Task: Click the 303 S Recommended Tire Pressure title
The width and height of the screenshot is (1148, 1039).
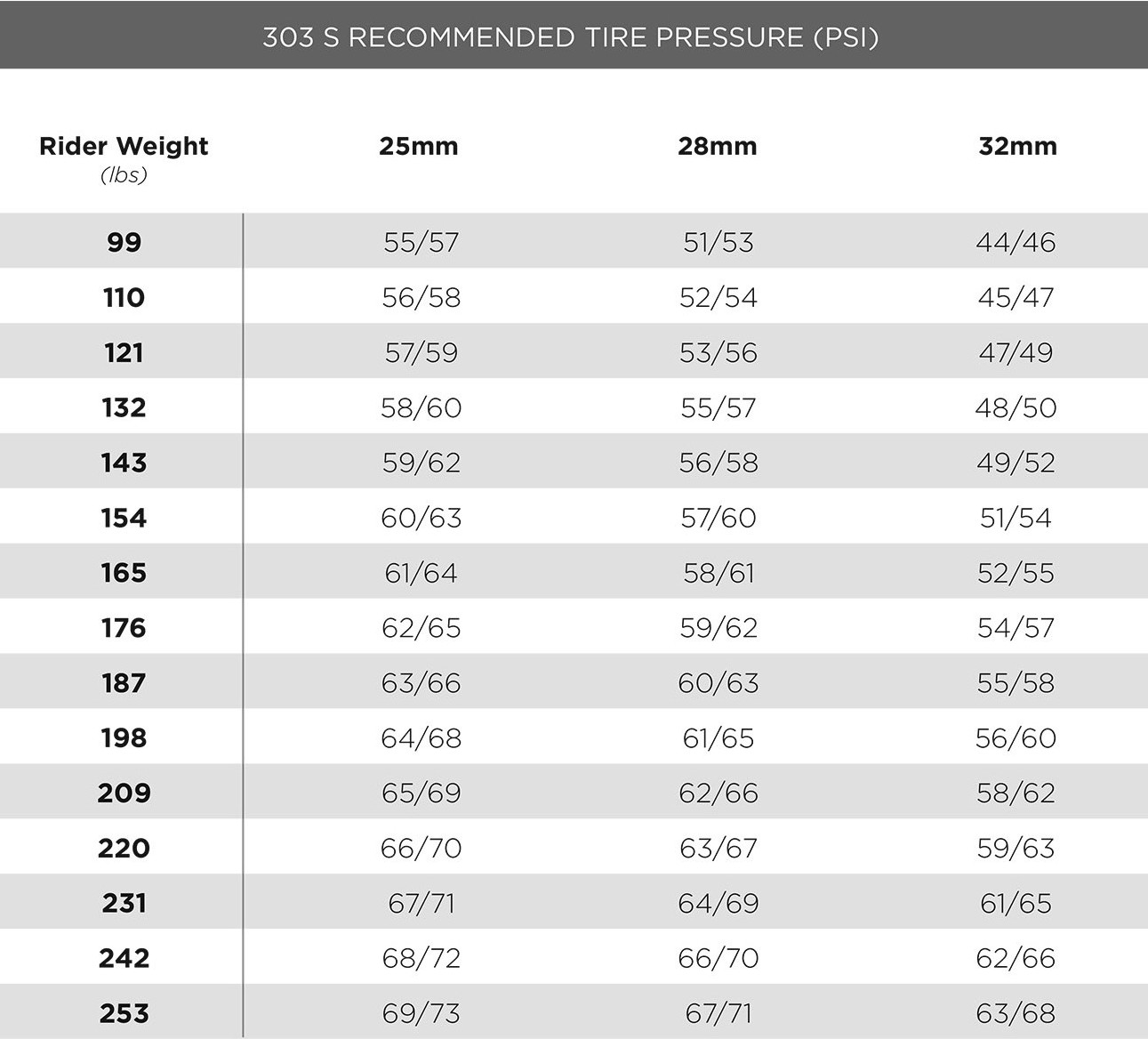Action: point(570,37)
